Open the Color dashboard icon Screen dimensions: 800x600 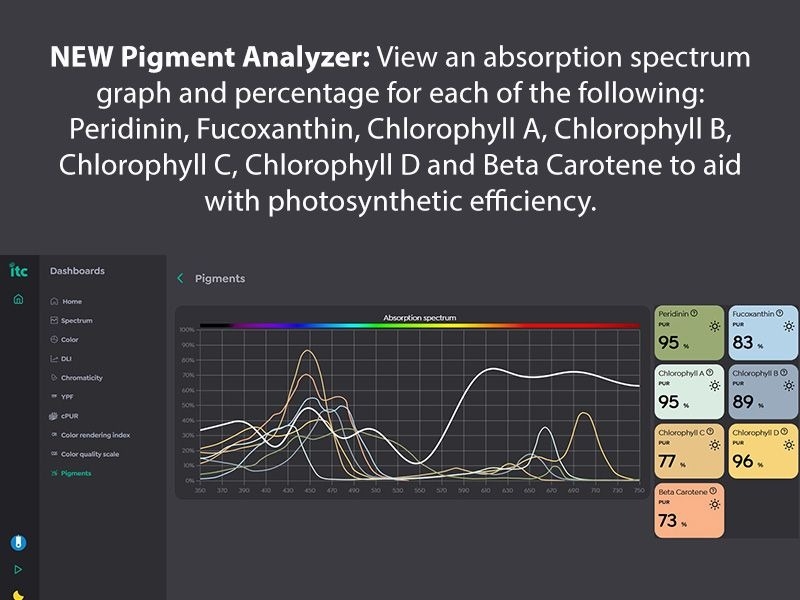click(x=54, y=339)
